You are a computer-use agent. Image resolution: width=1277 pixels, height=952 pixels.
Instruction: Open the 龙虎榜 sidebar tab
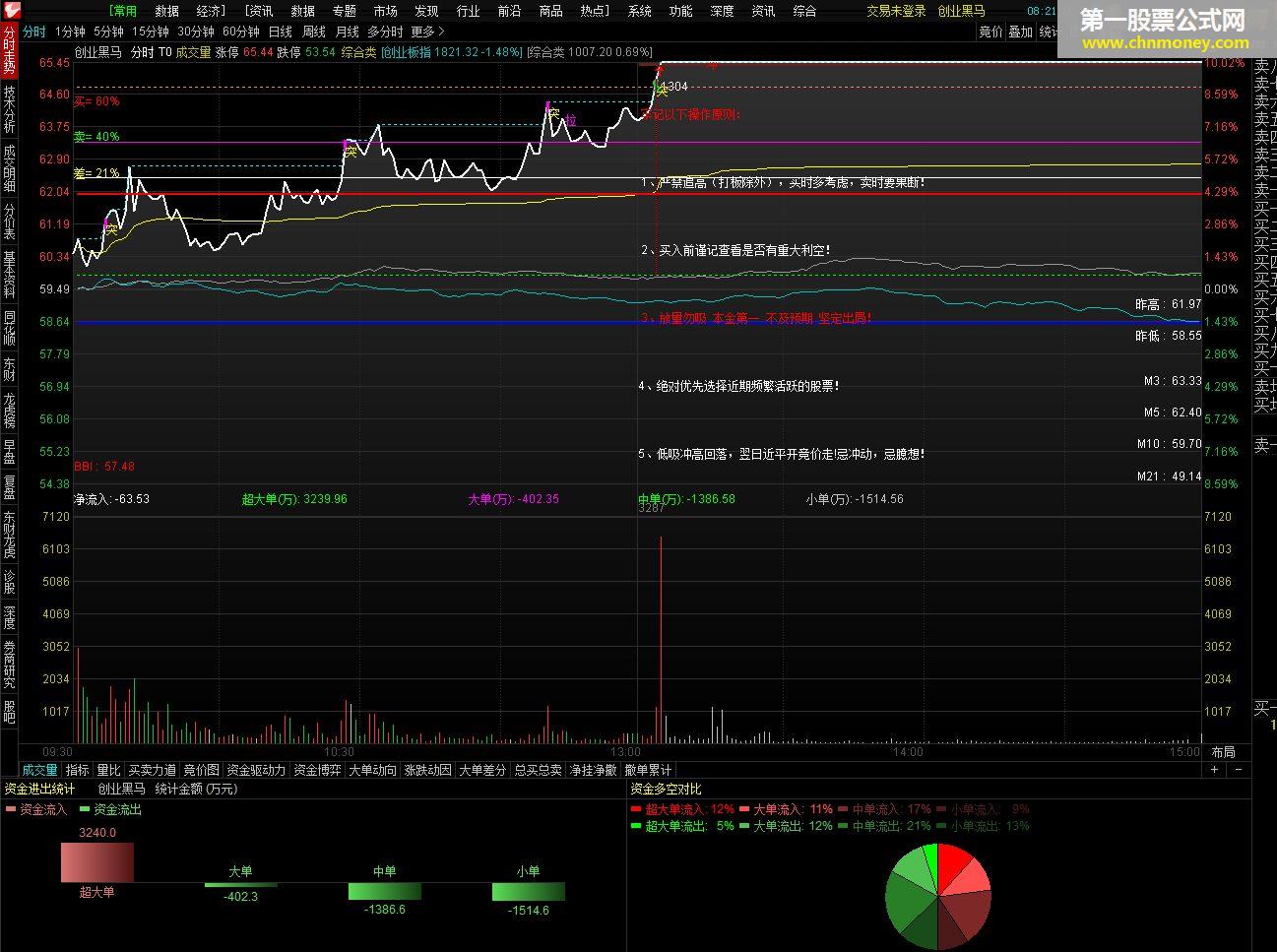pyautogui.click(x=9, y=410)
